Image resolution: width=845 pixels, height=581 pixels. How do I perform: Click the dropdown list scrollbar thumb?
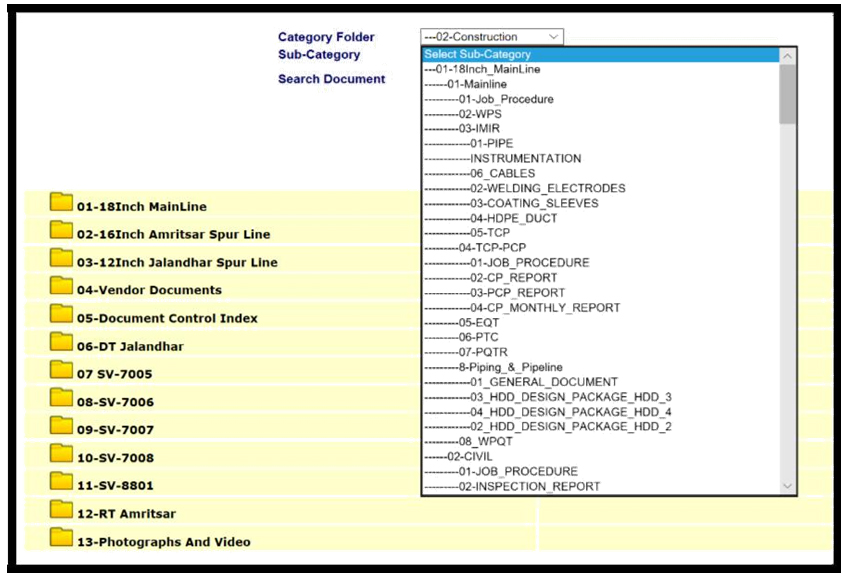pyautogui.click(x=787, y=95)
